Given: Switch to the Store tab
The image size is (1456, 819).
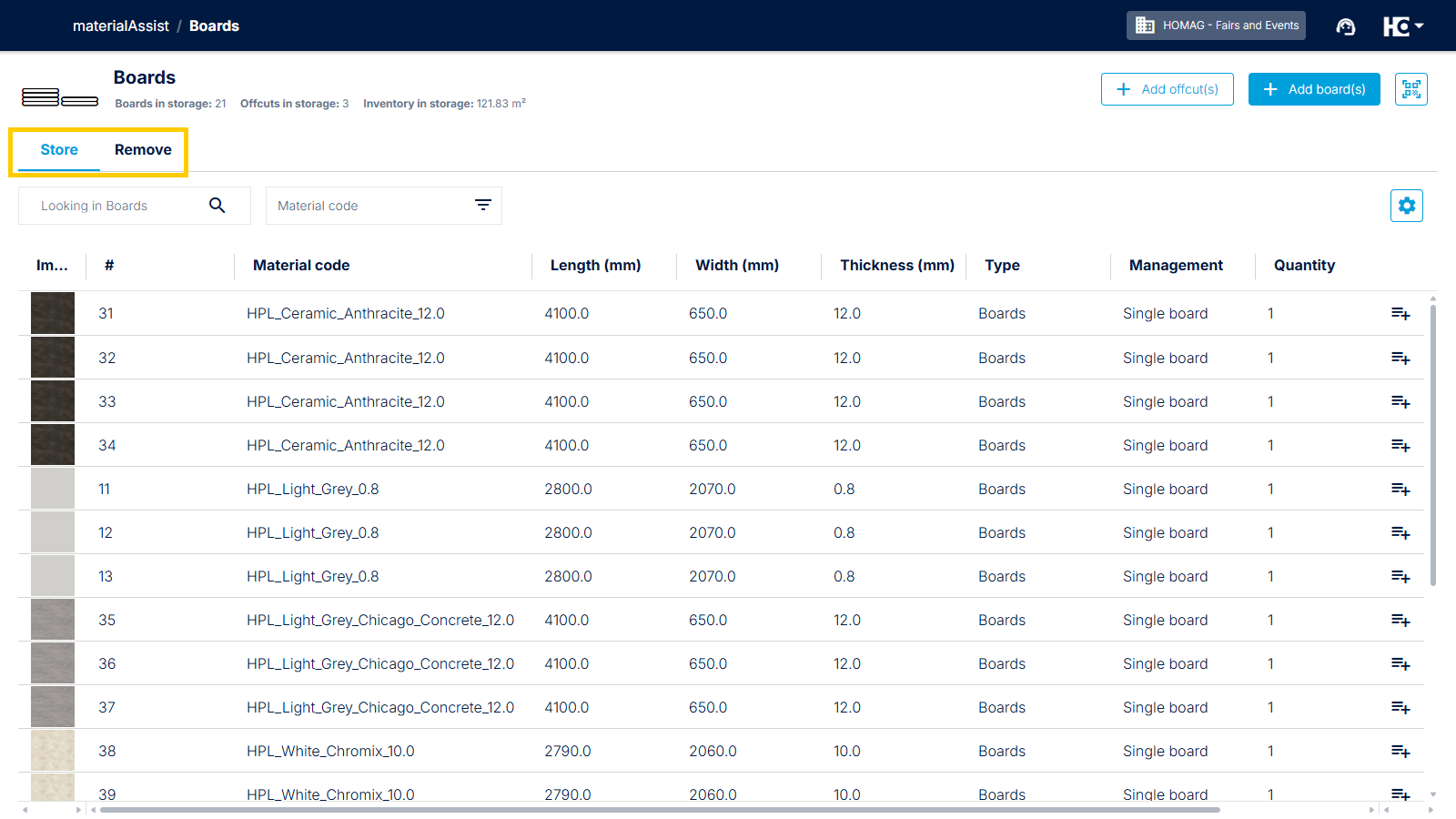Looking at the screenshot, I should click(x=59, y=150).
